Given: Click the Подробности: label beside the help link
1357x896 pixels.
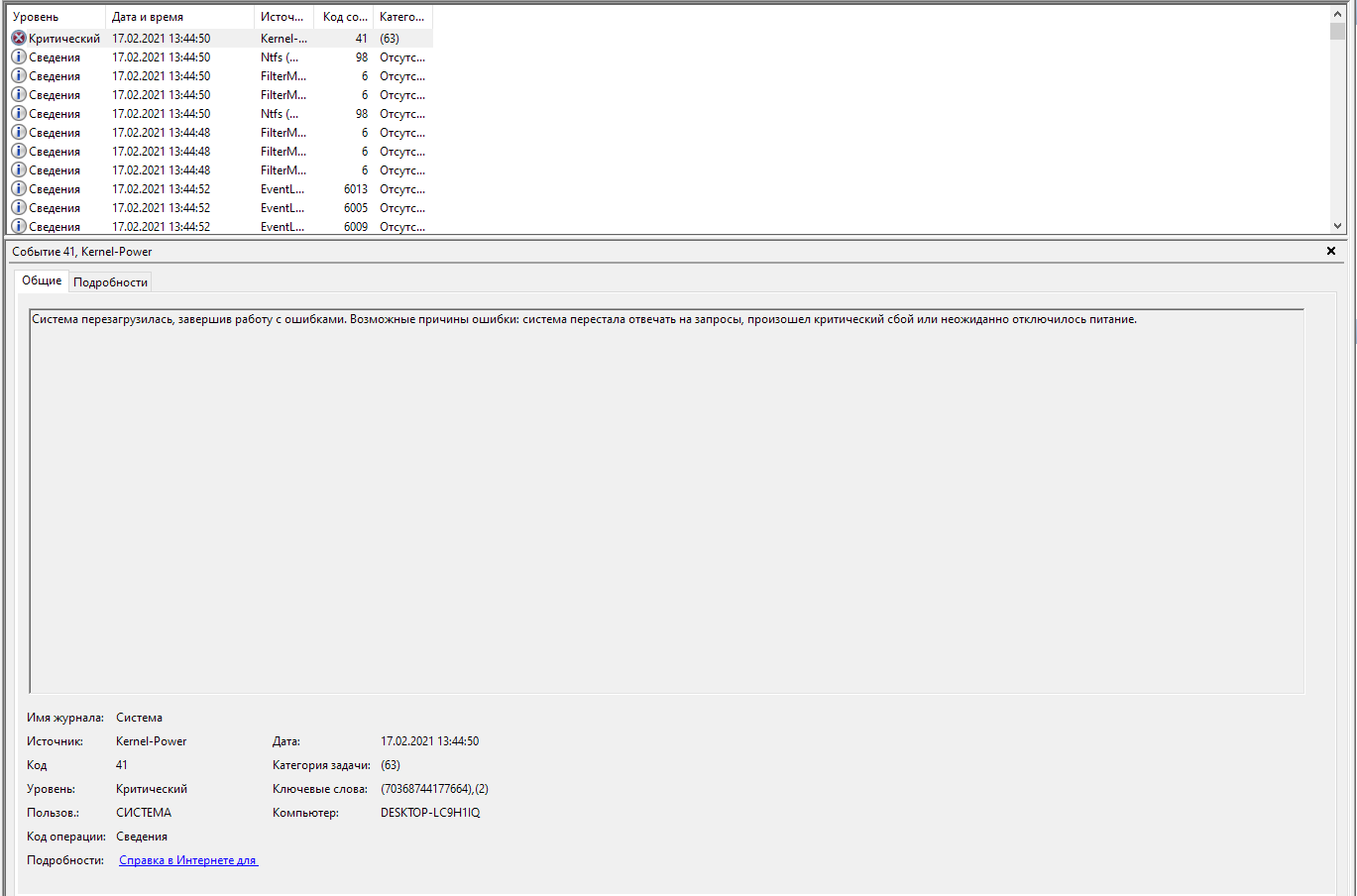Looking at the screenshot, I should click(x=65, y=860).
